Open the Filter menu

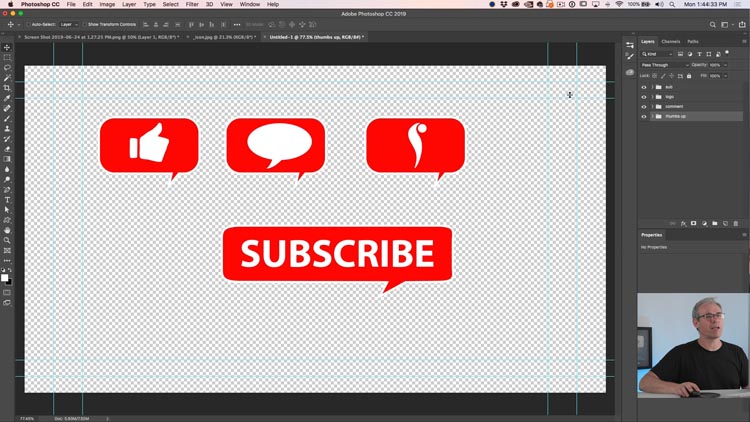(192, 4)
